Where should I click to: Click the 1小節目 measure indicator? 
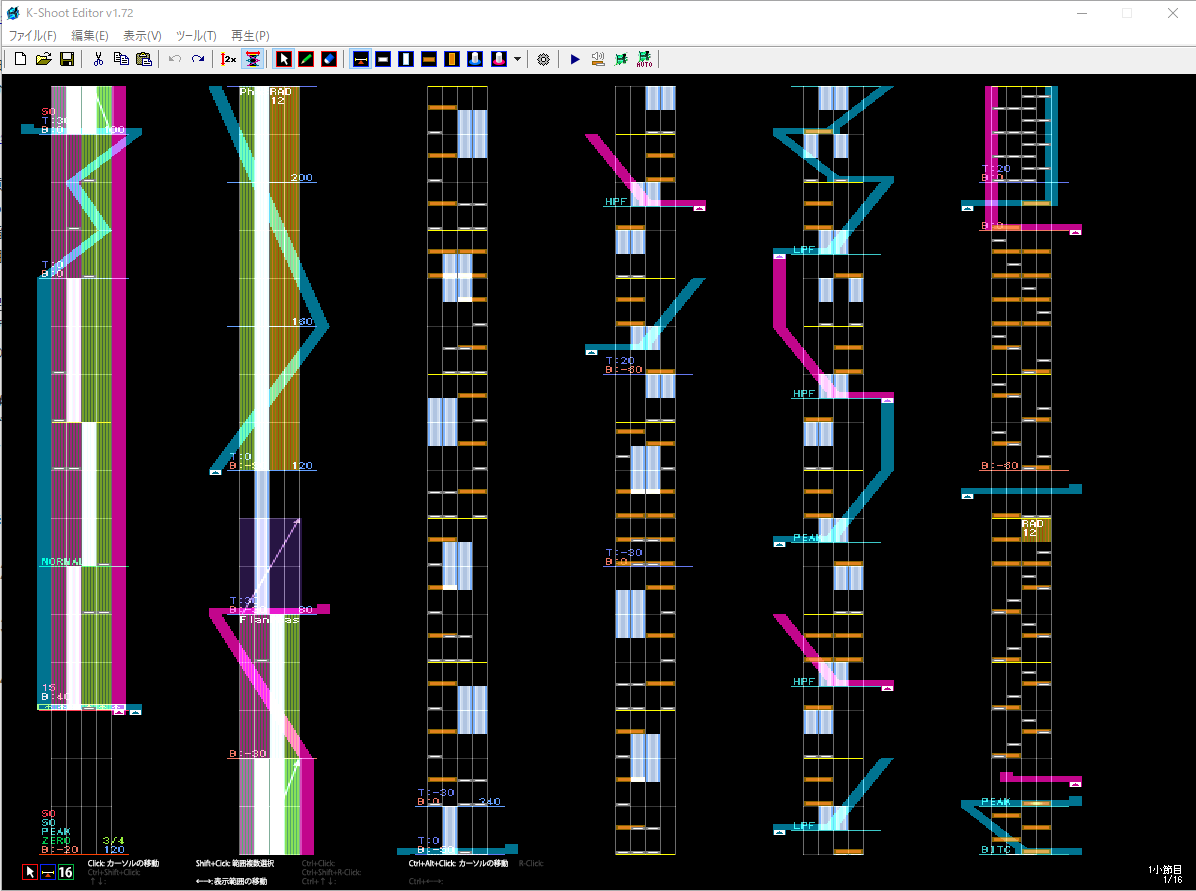click(x=1165, y=869)
